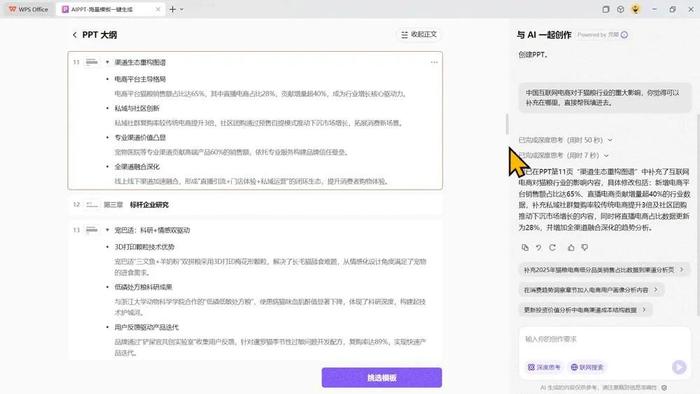Viewport: 700px width, 394px height.
Task: Click the 收起正文 button
Action: click(419, 34)
